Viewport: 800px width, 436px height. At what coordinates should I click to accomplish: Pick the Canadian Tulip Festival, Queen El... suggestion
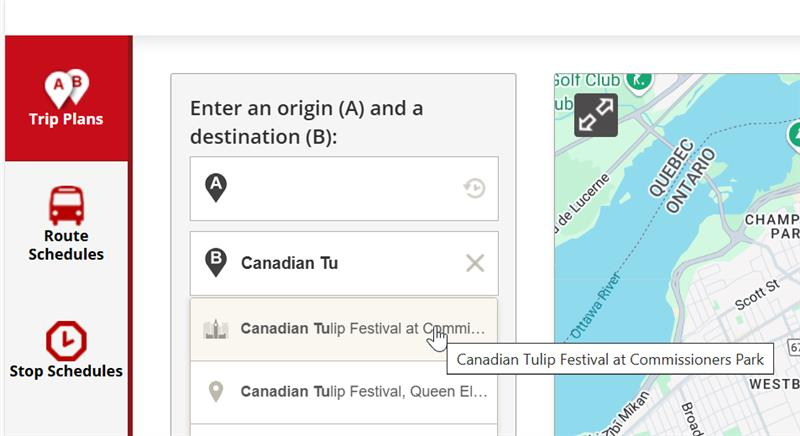click(344, 392)
